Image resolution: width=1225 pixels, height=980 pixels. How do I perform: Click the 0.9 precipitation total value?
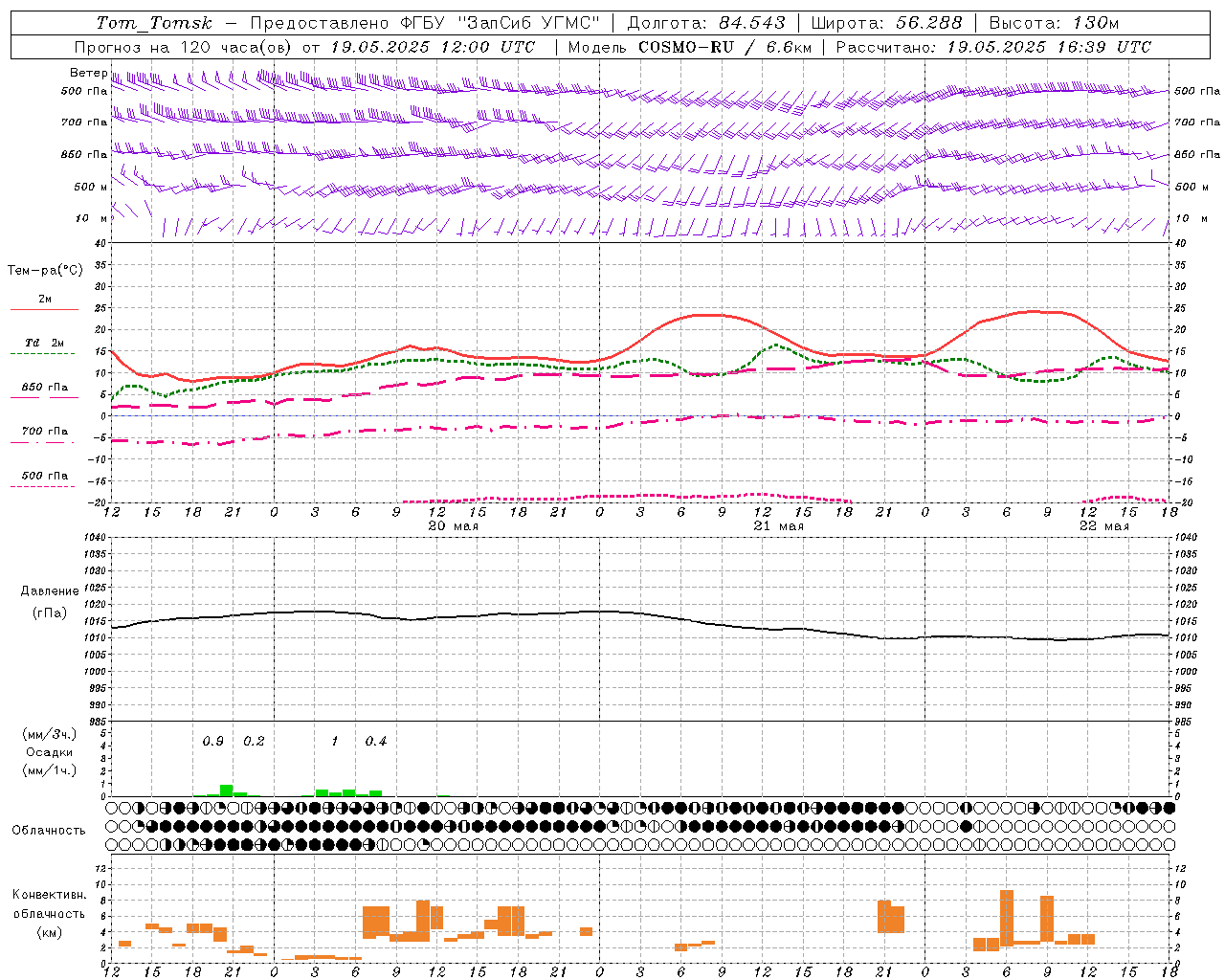(x=212, y=742)
